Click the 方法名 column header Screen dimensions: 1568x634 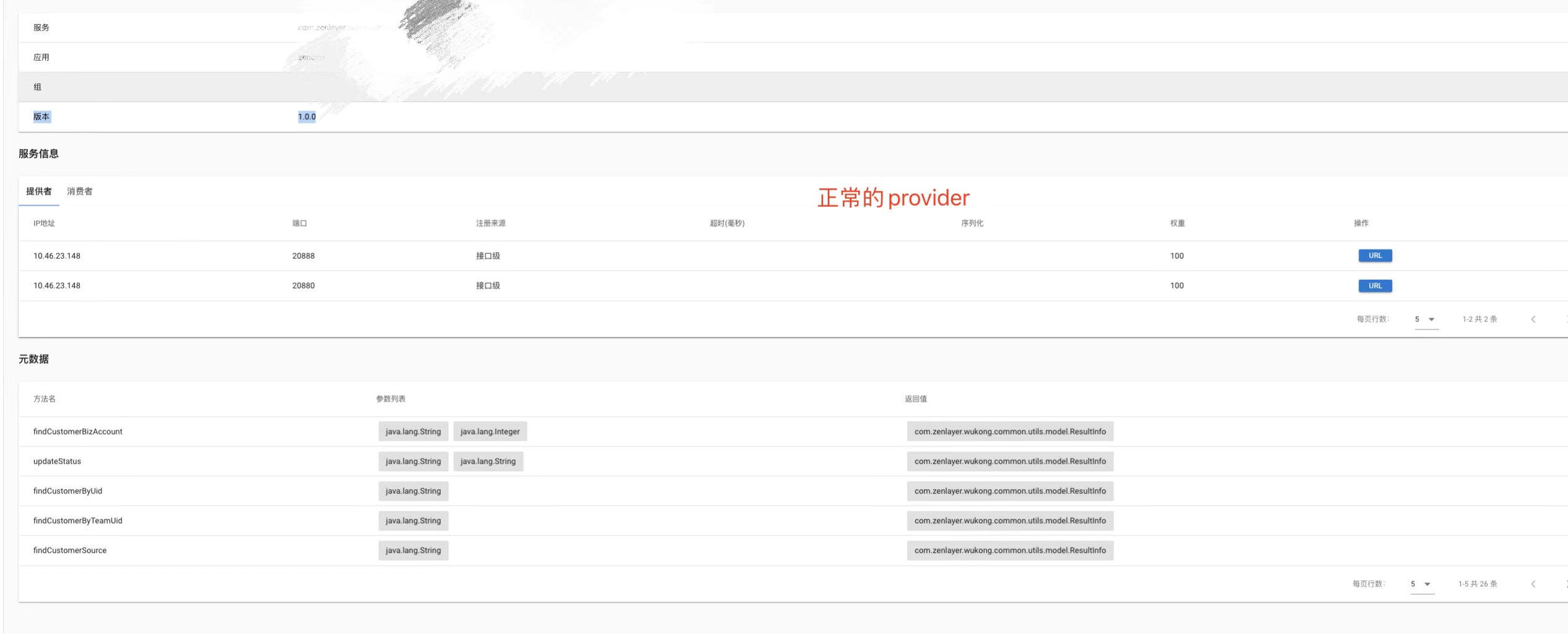click(45, 399)
